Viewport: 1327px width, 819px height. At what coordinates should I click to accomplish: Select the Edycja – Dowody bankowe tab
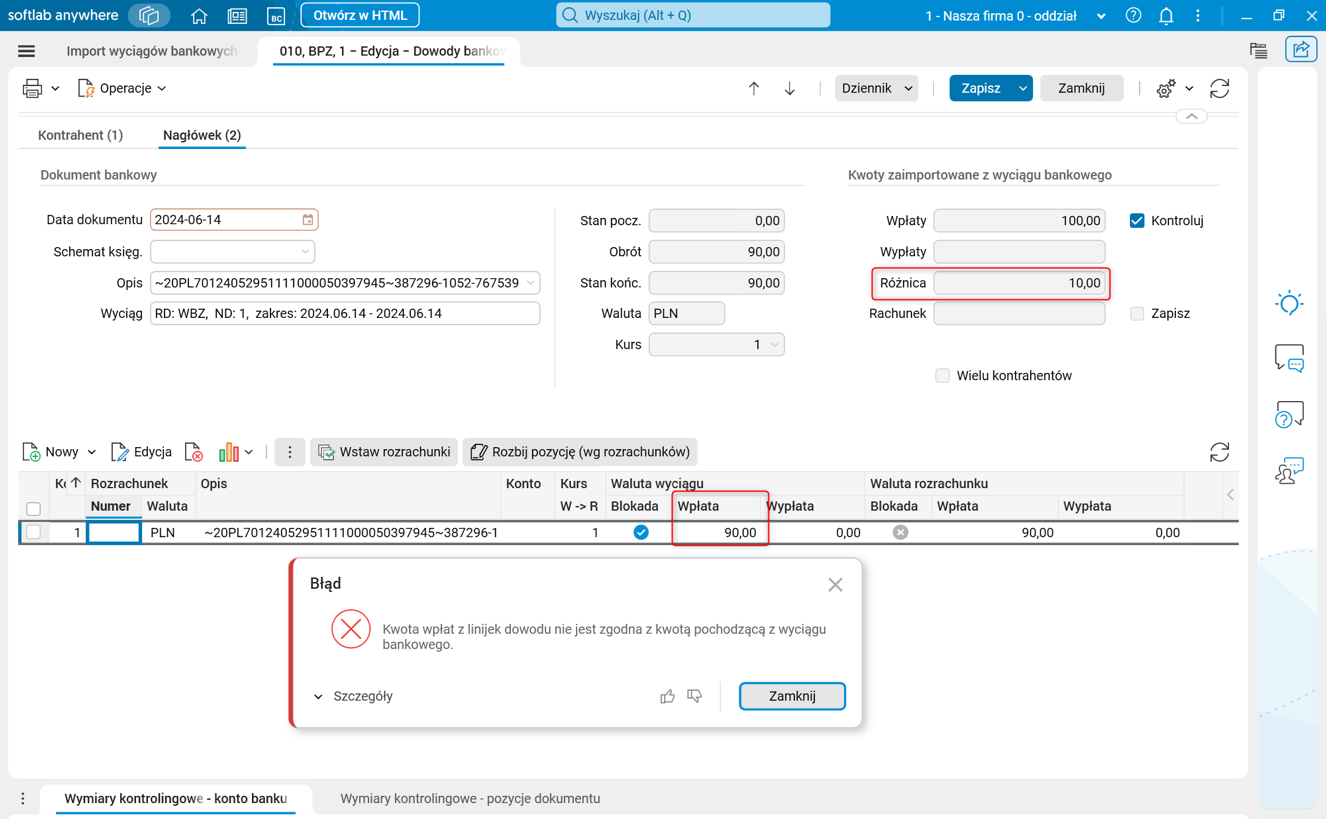click(x=391, y=51)
